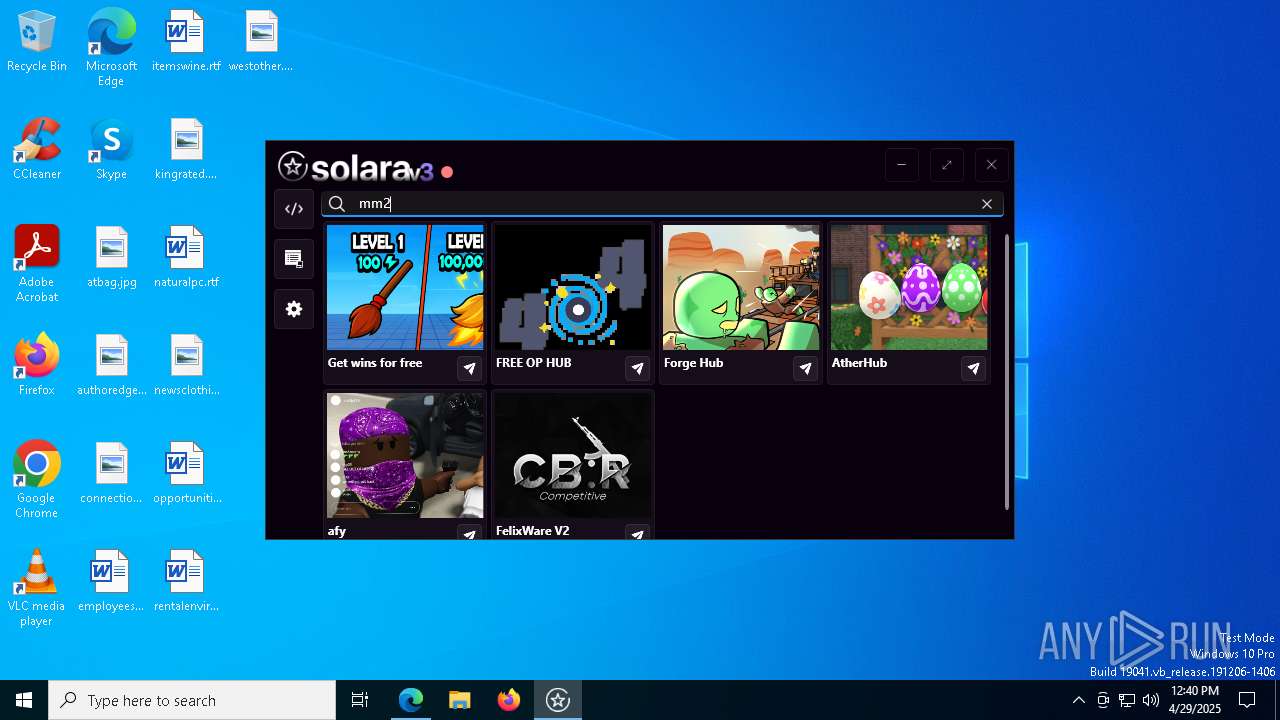Click Solara app icon on taskbar
The image size is (1280, 720).
click(558, 700)
